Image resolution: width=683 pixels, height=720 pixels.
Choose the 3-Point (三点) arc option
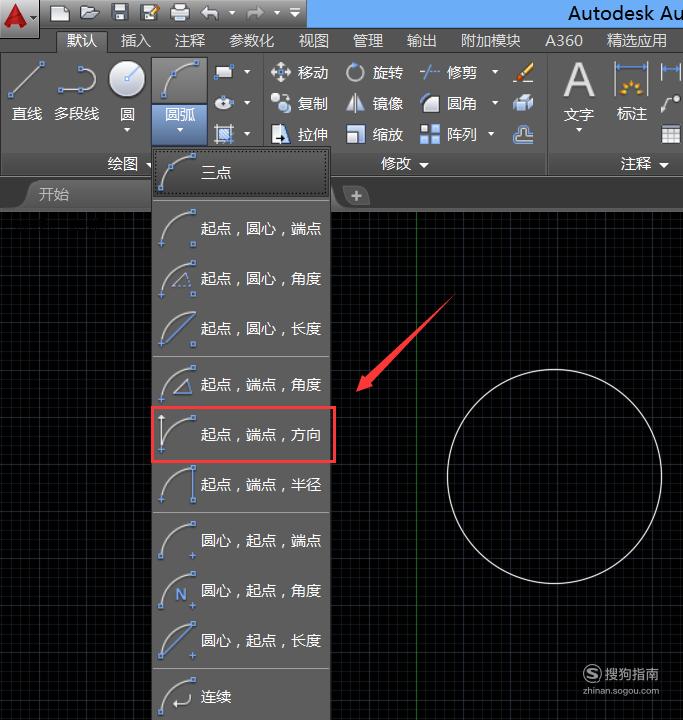(x=241, y=173)
